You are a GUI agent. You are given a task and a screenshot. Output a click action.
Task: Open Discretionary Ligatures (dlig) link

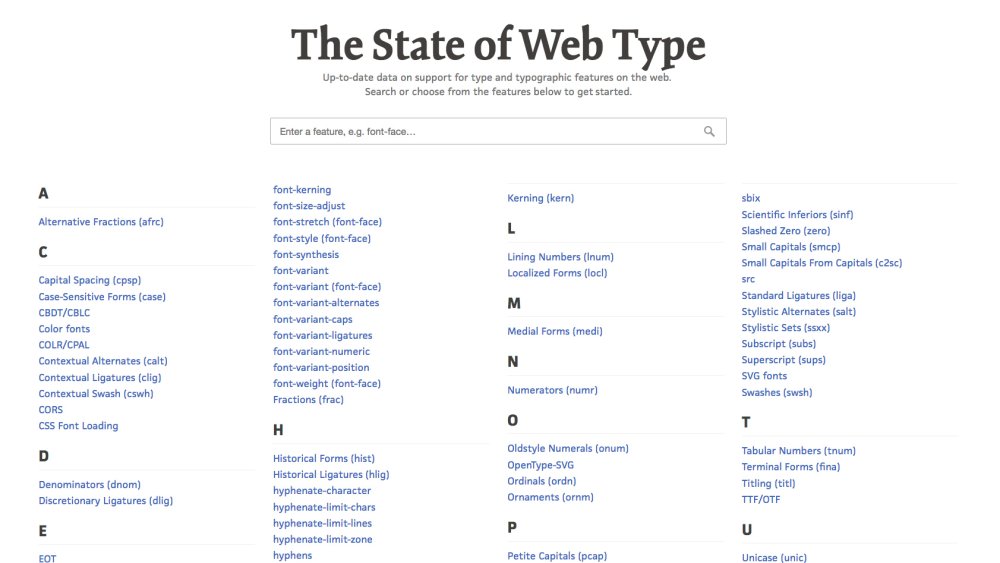[105, 501]
